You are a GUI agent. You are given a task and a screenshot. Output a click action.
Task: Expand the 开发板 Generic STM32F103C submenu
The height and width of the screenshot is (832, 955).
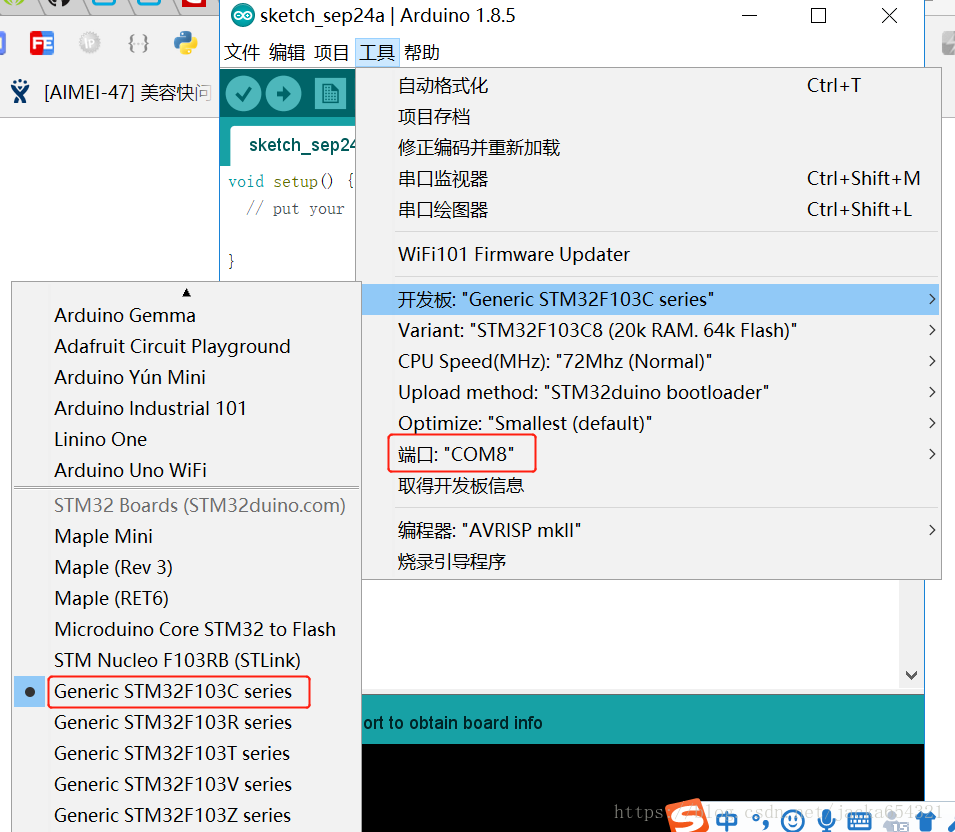(x=649, y=299)
